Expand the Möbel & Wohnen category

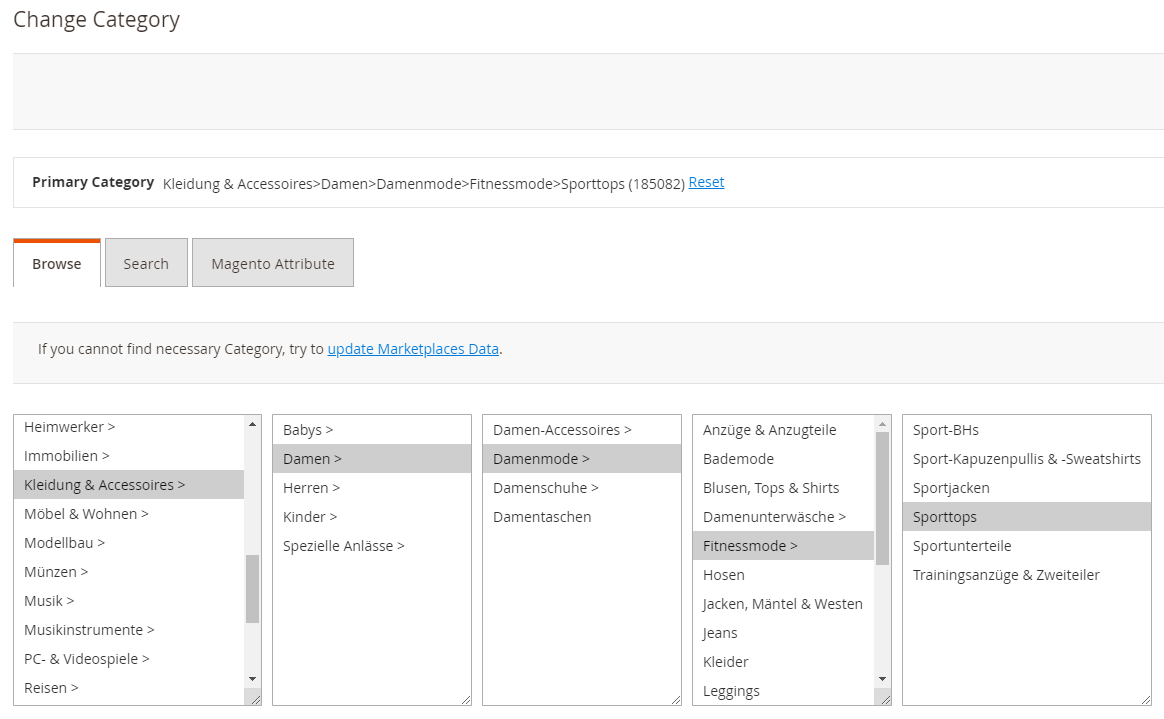86,513
